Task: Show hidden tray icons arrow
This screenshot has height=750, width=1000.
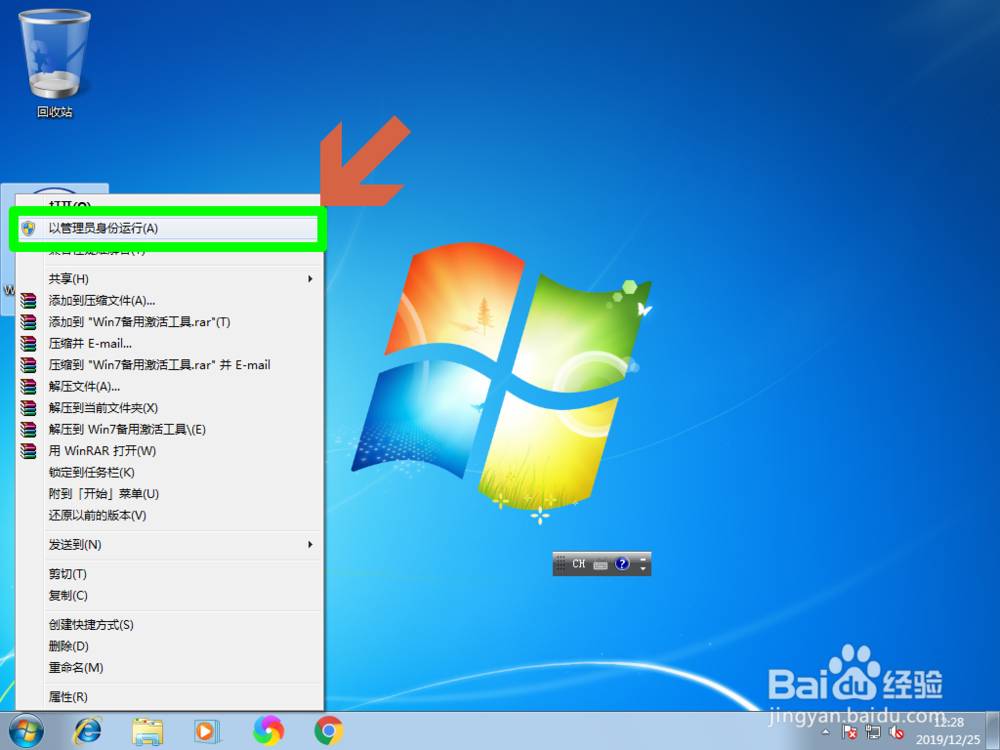Action: pos(826,732)
